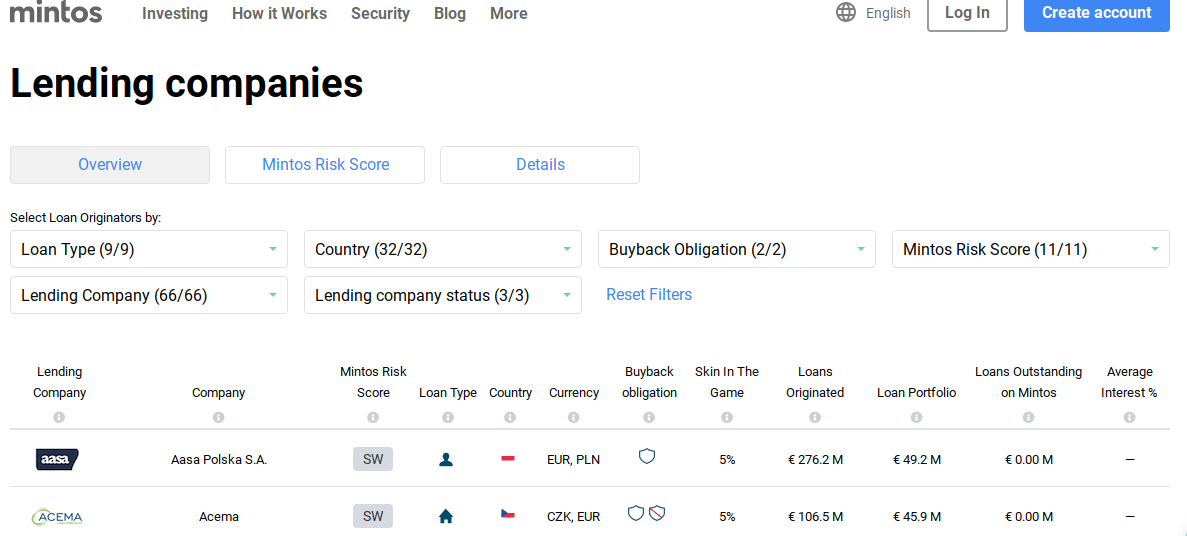Viewport: 1187px width, 536px height.
Task: Click info icon under Loan Type header
Action: coord(447,417)
